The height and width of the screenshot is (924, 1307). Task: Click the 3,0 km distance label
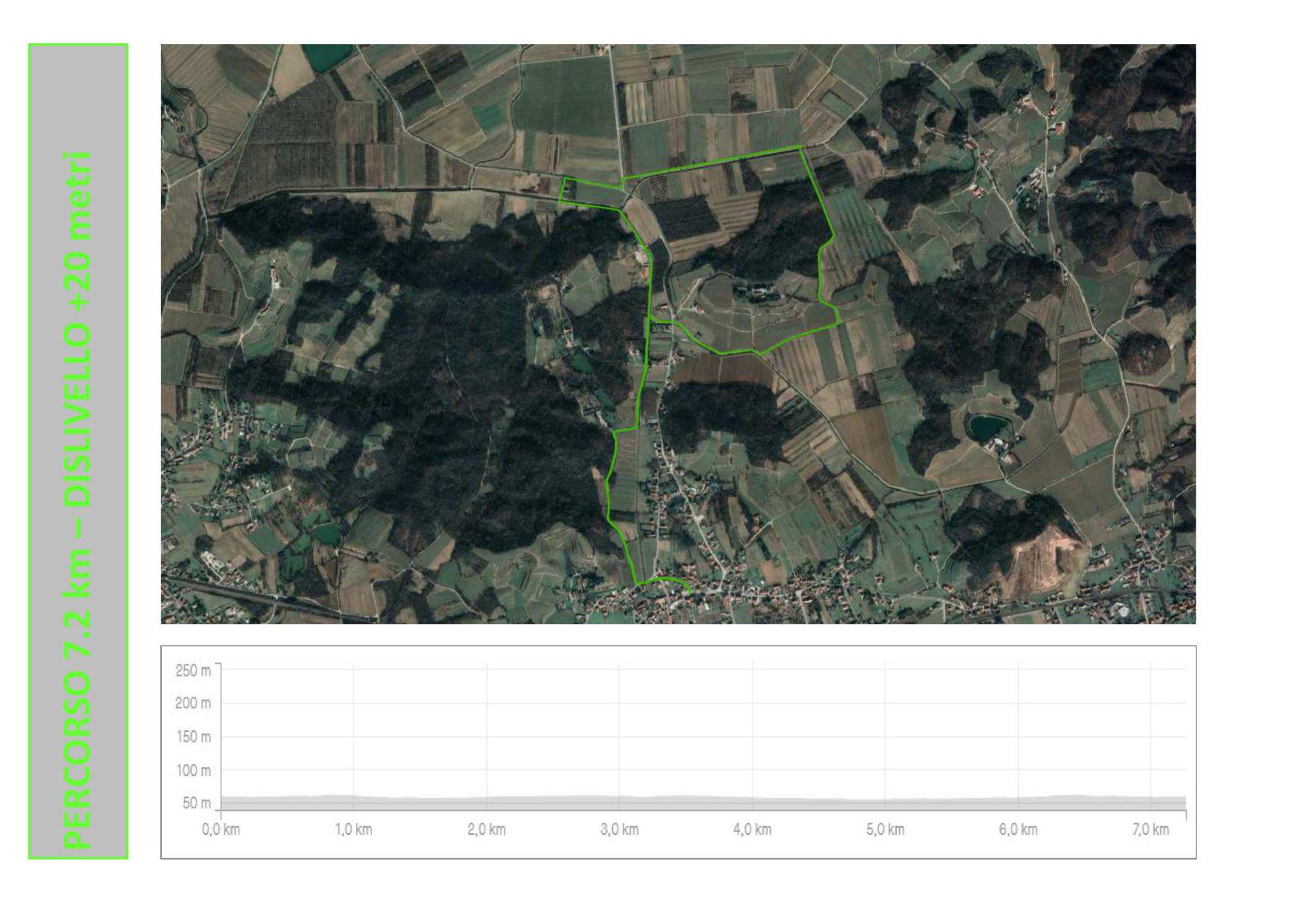click(619, 829)
